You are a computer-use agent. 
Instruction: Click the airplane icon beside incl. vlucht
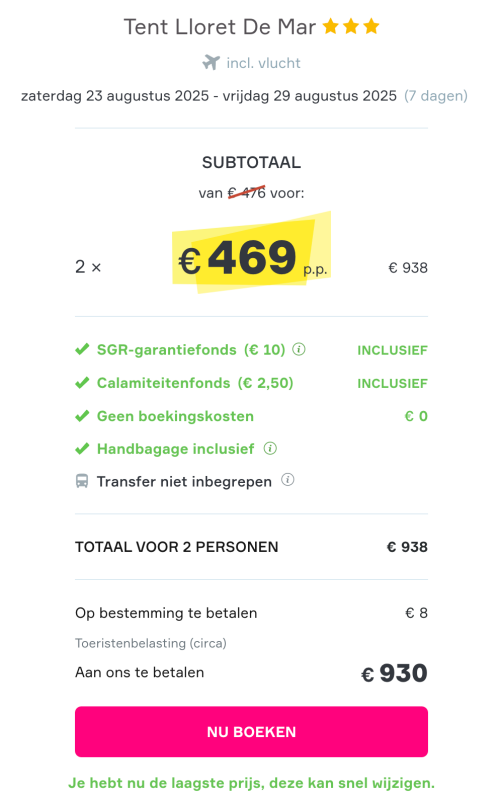pos(211,63)
